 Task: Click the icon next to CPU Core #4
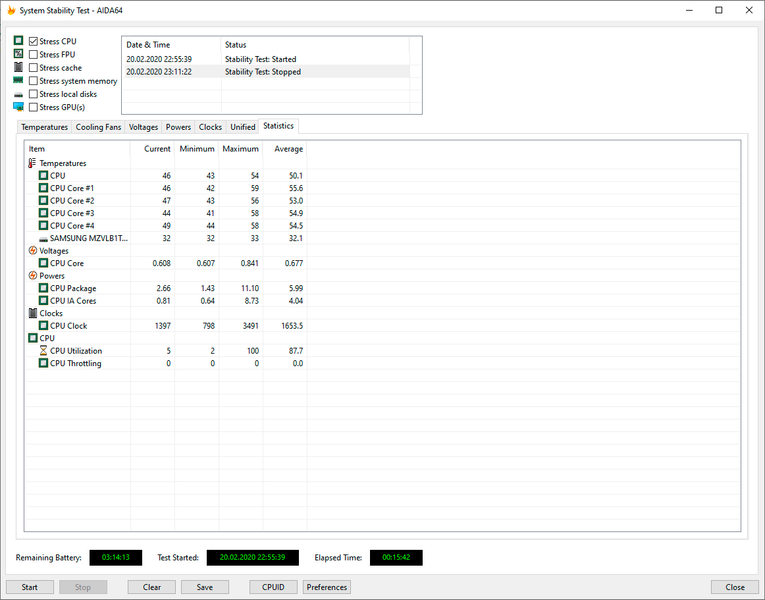[x=43, y=225]
